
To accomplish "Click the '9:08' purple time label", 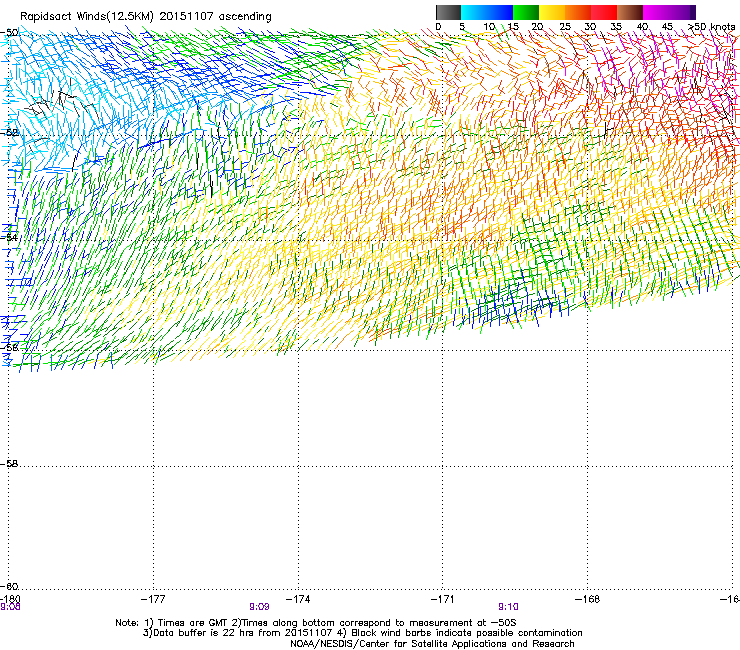I will (x=10, y=607).
